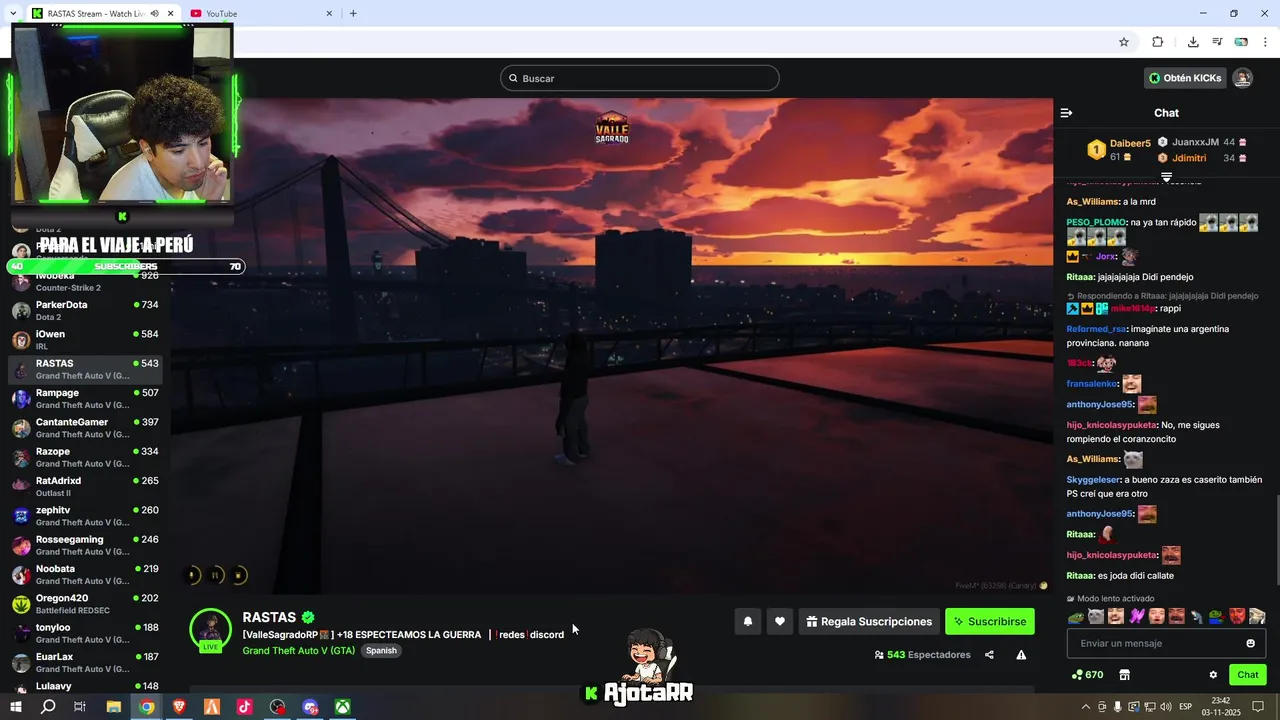Open tonyloo channel in sidebar
The image size is (1280, 720).
pyautogui.click(x=84, y=633)
